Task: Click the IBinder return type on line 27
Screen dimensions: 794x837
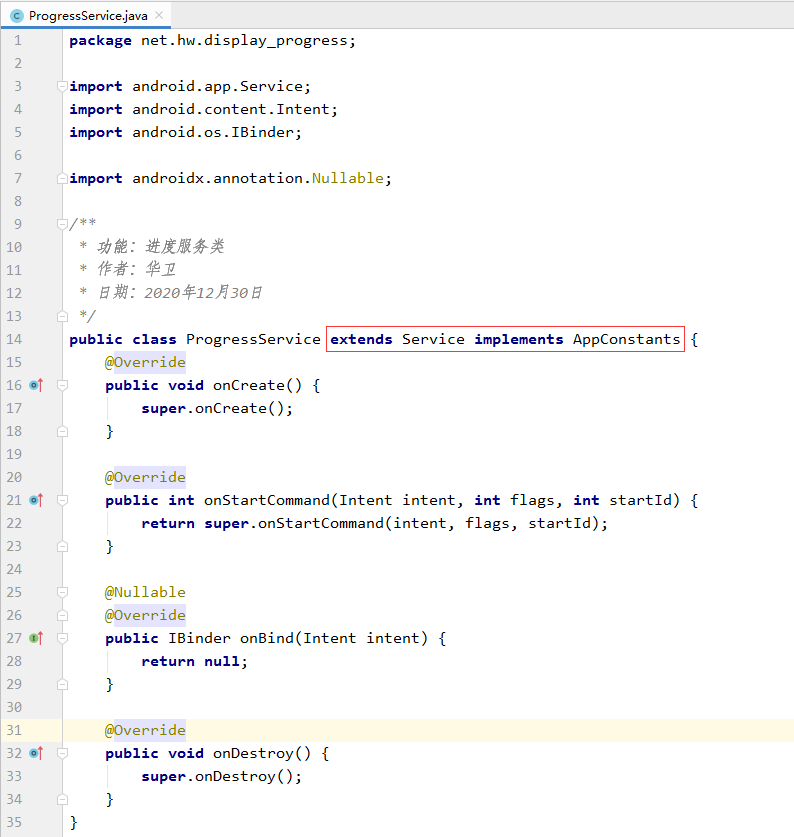Action: point(199,638)
